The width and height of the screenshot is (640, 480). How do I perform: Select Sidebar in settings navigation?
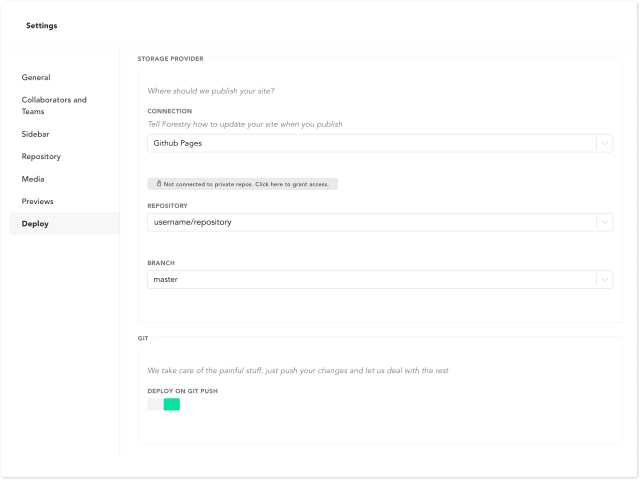click(36, 134)
